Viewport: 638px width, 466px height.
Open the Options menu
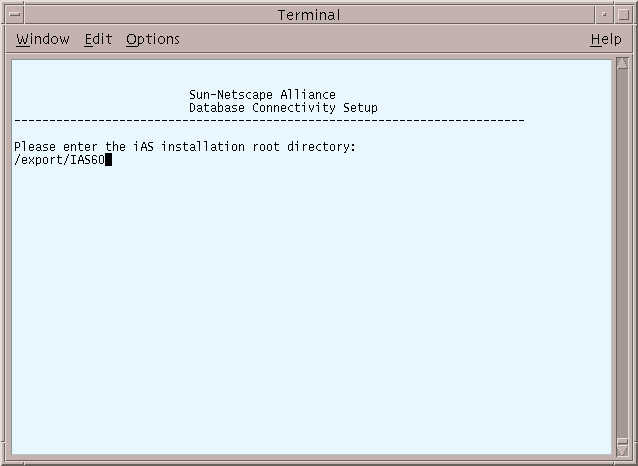[x=153, y=39]
